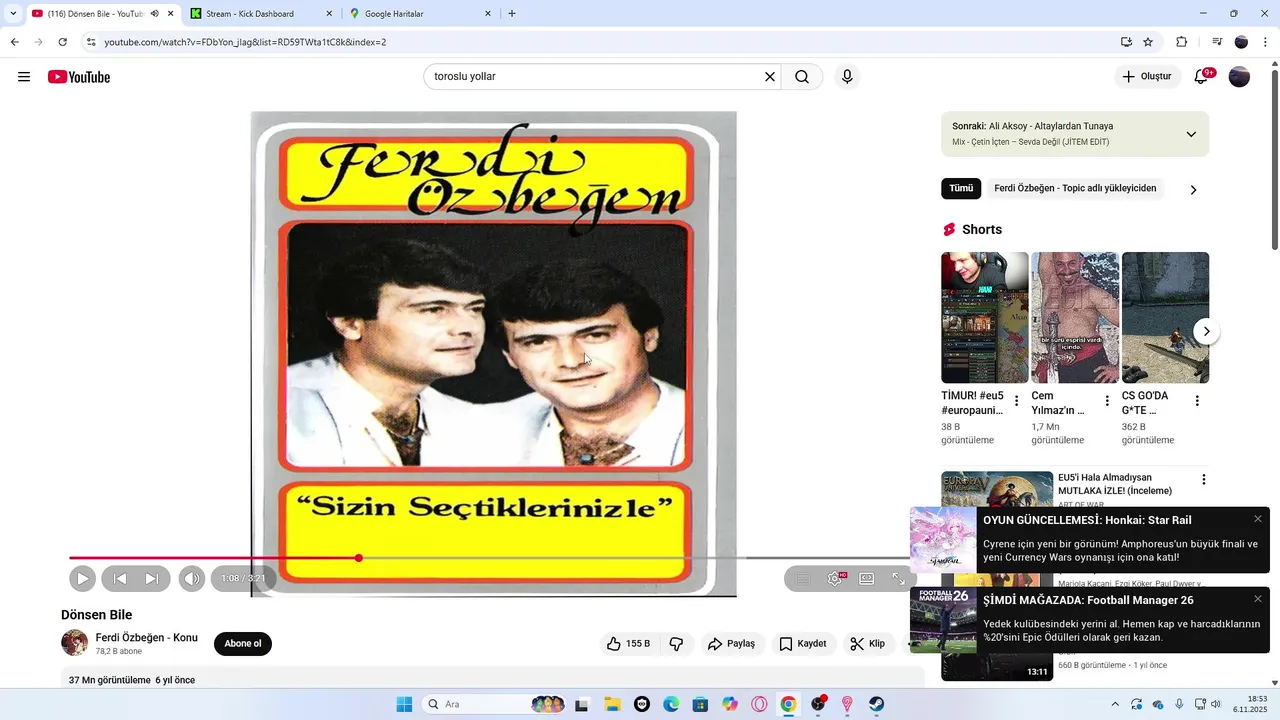This screenshot has height=720, width=1280.
Task: Open the Ferdi Özbeğen - Konu channel link
Action: [x=146, y=638]
